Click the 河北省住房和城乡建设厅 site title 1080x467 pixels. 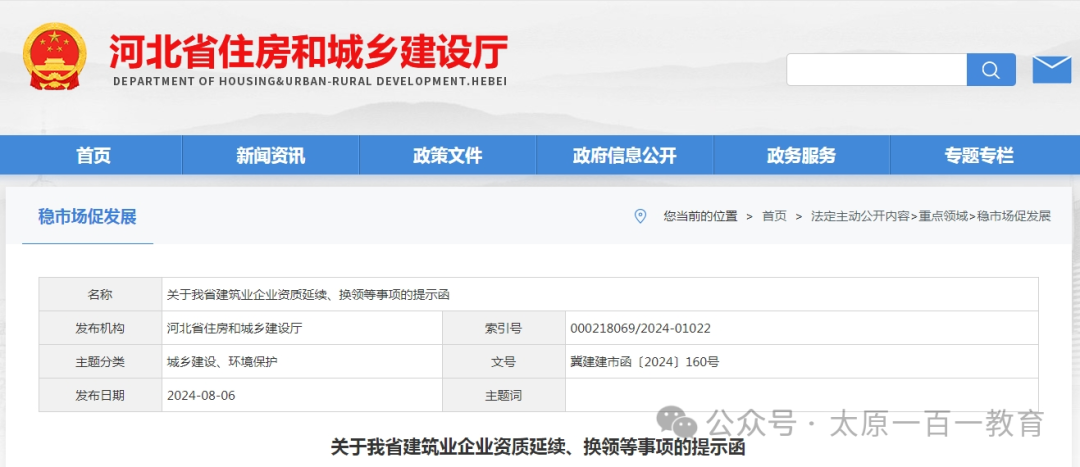pos(309,52)
